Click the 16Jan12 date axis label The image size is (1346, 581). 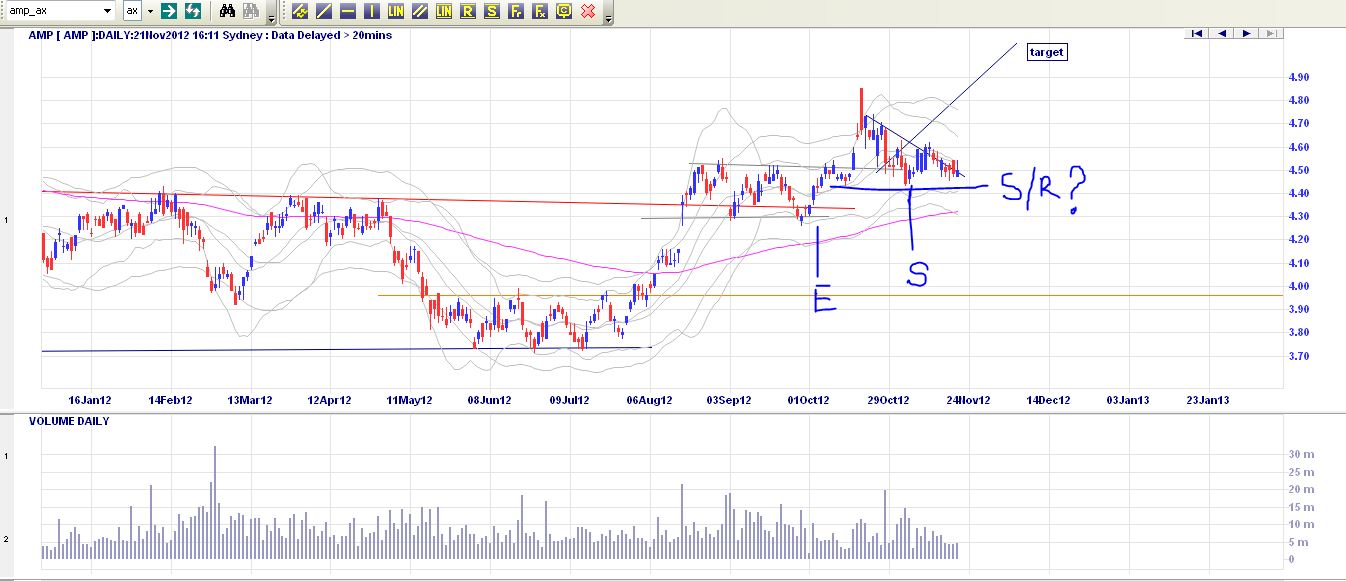[90, 400]
